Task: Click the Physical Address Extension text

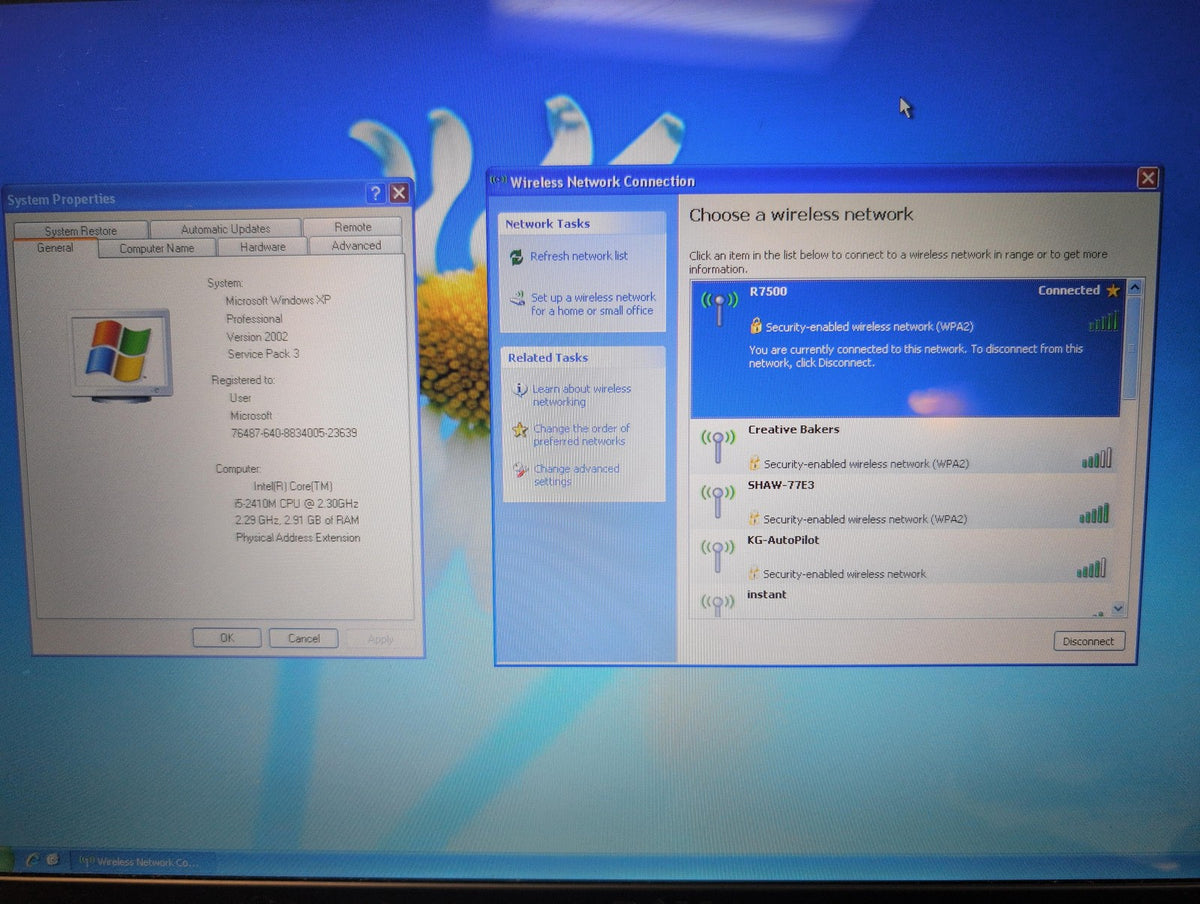Action: (298, 538)
